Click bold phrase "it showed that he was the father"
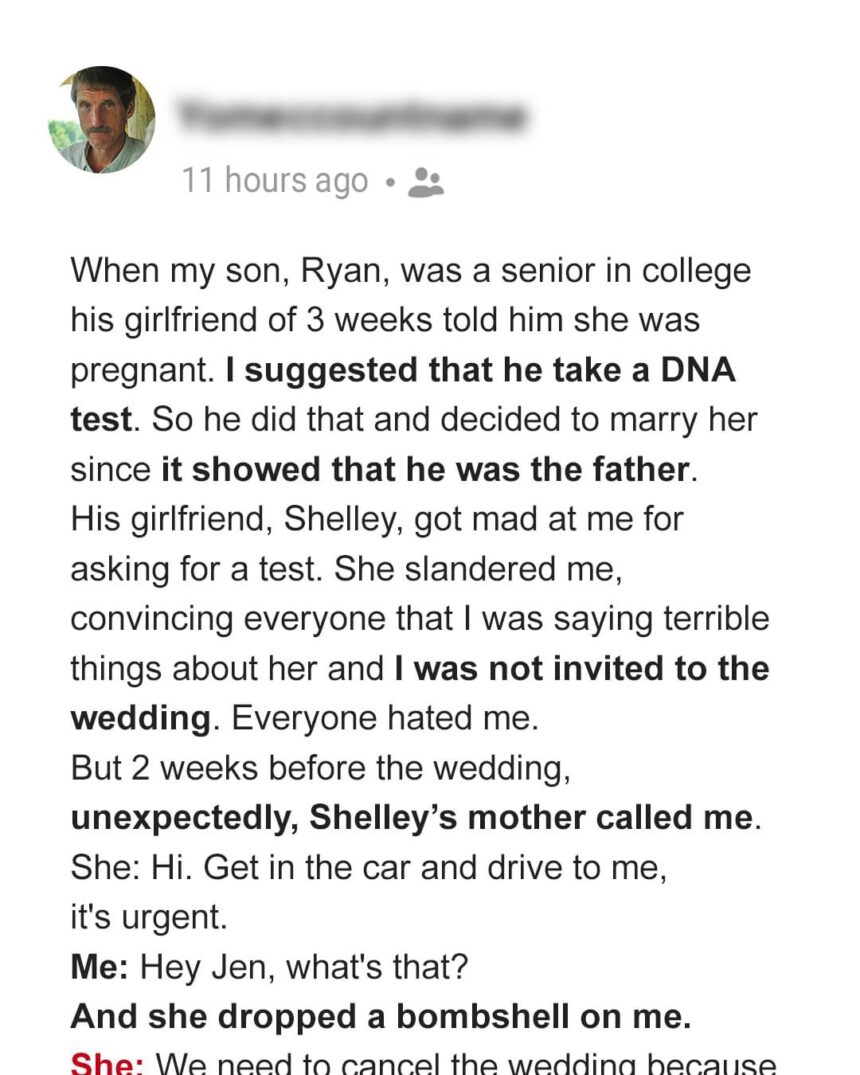Viewport: 860px width, 1075px height. click(x=426, y=469)
